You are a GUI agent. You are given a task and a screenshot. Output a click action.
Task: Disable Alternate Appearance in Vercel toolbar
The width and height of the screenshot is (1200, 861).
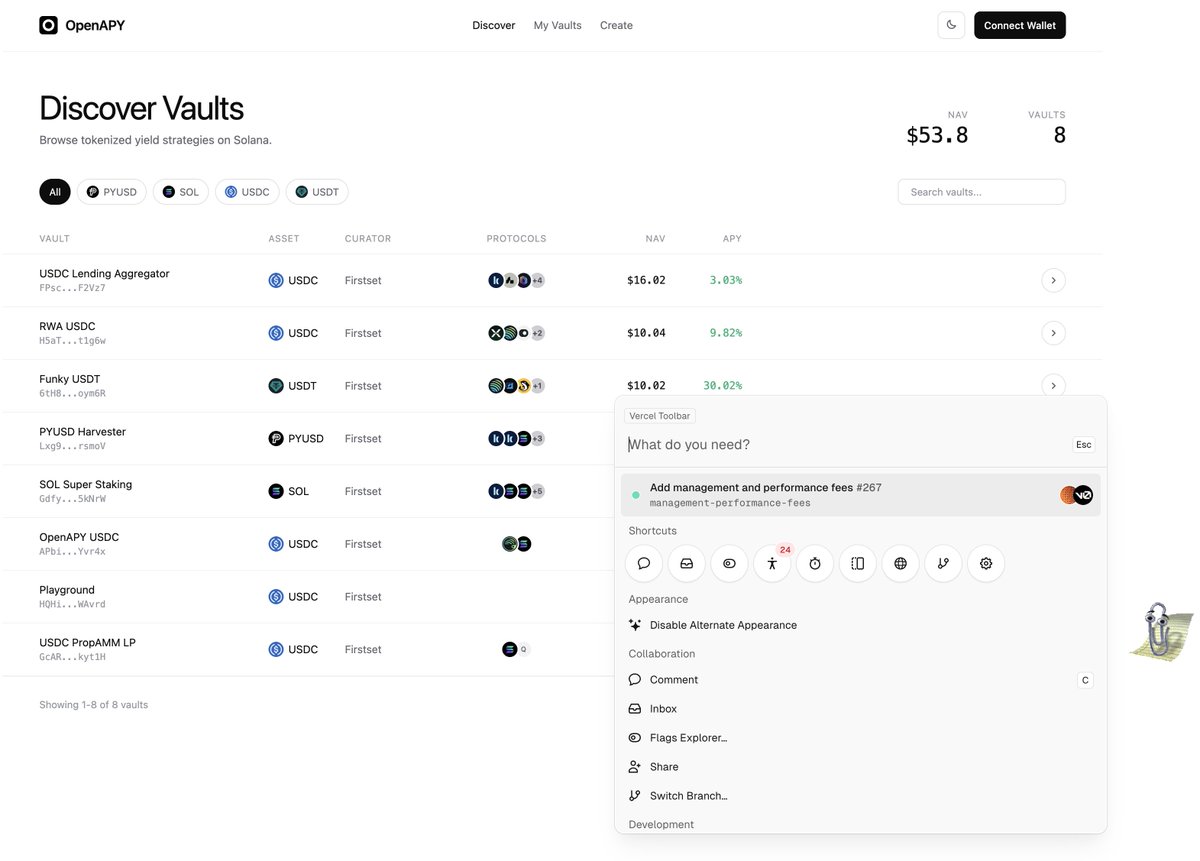[x=860, y=625]
